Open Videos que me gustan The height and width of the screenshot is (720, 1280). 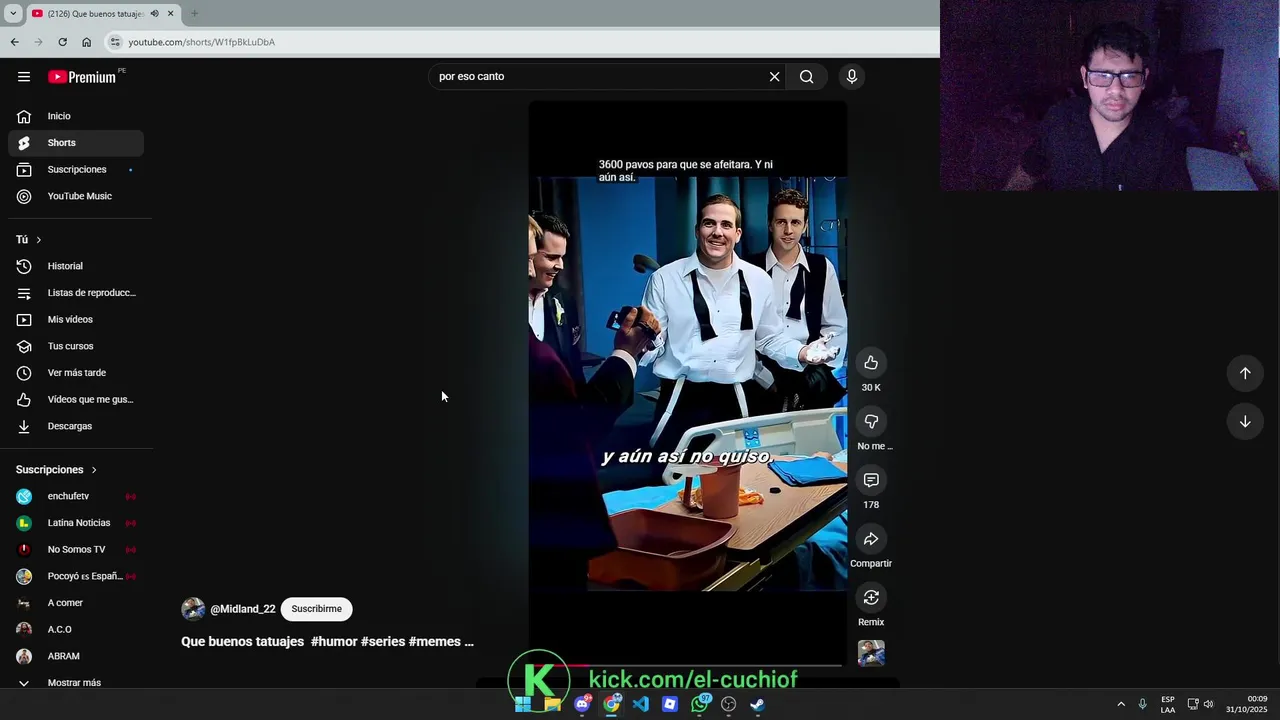click(76, 399)
